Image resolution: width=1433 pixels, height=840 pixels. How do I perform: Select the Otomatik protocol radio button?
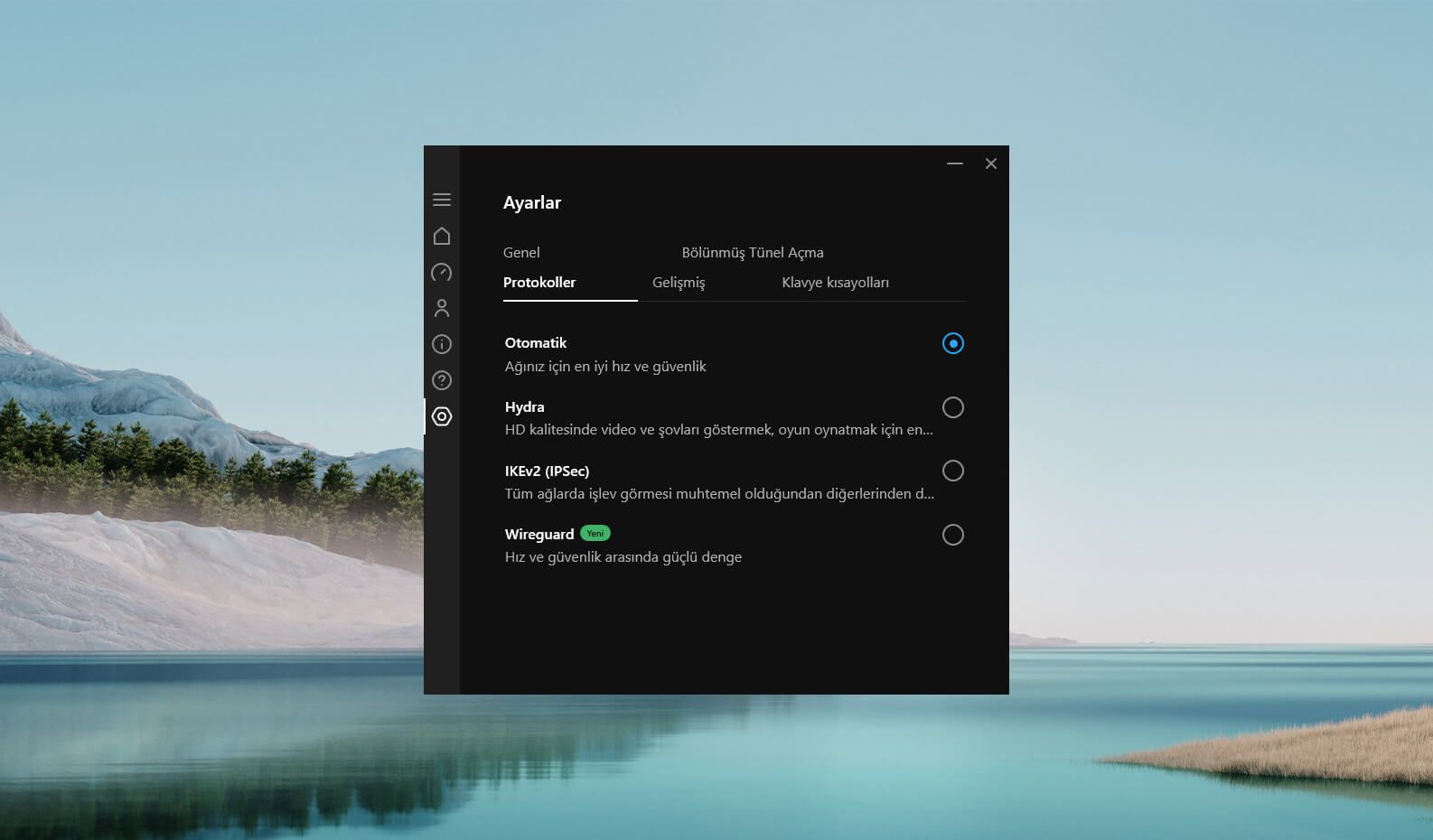[x=953, y=343]
